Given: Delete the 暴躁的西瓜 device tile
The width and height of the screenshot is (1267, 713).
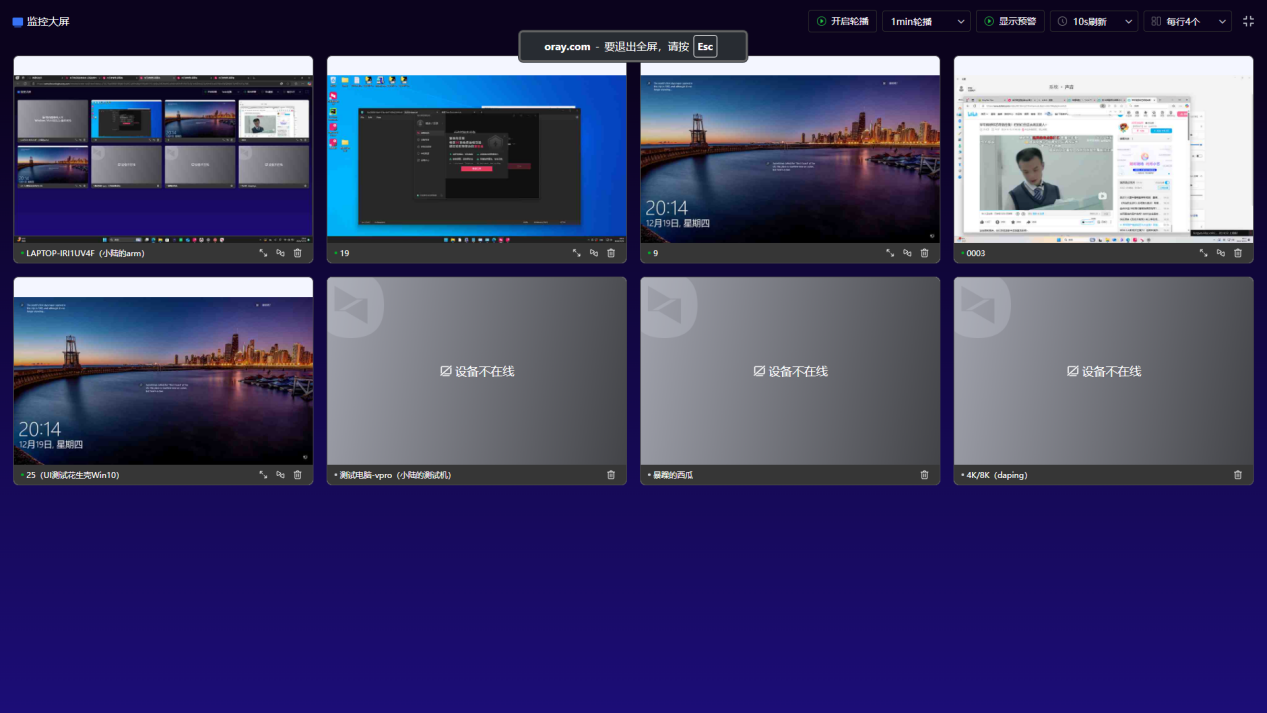Looking at the screenshot, I should [924, 475].
